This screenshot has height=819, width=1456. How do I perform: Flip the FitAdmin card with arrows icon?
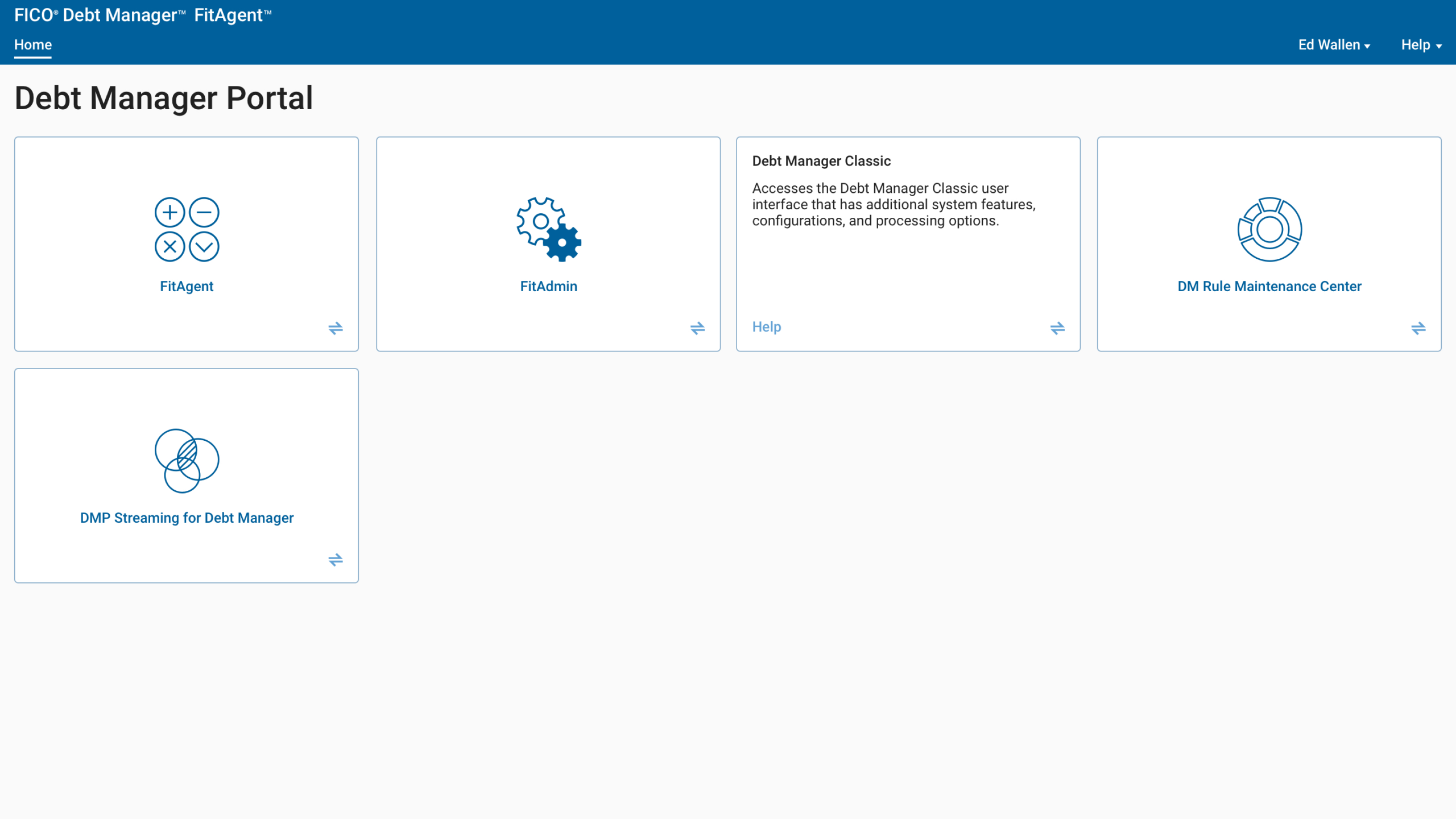(x=697, y=328)
